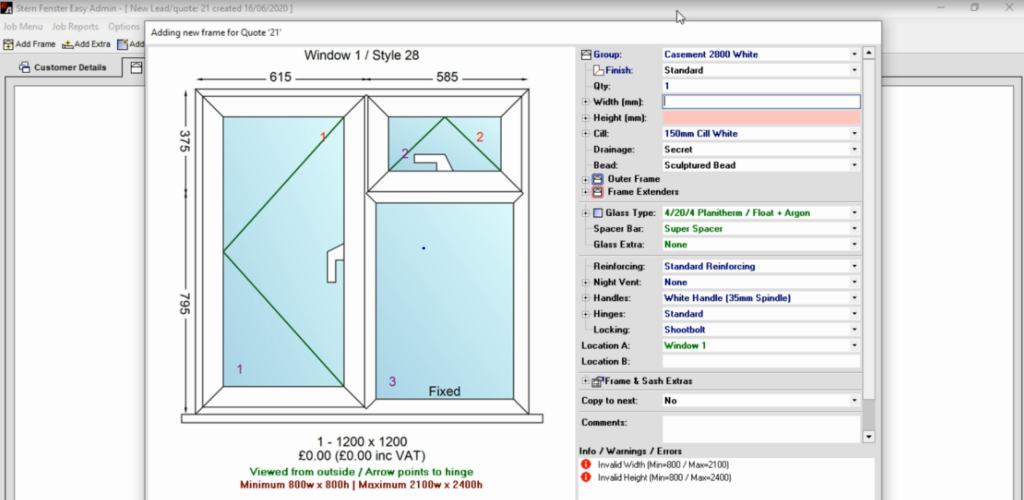The image size is (1024, 500).
Task: Click the Glass Type square icon
Action: tap(598, 213)
